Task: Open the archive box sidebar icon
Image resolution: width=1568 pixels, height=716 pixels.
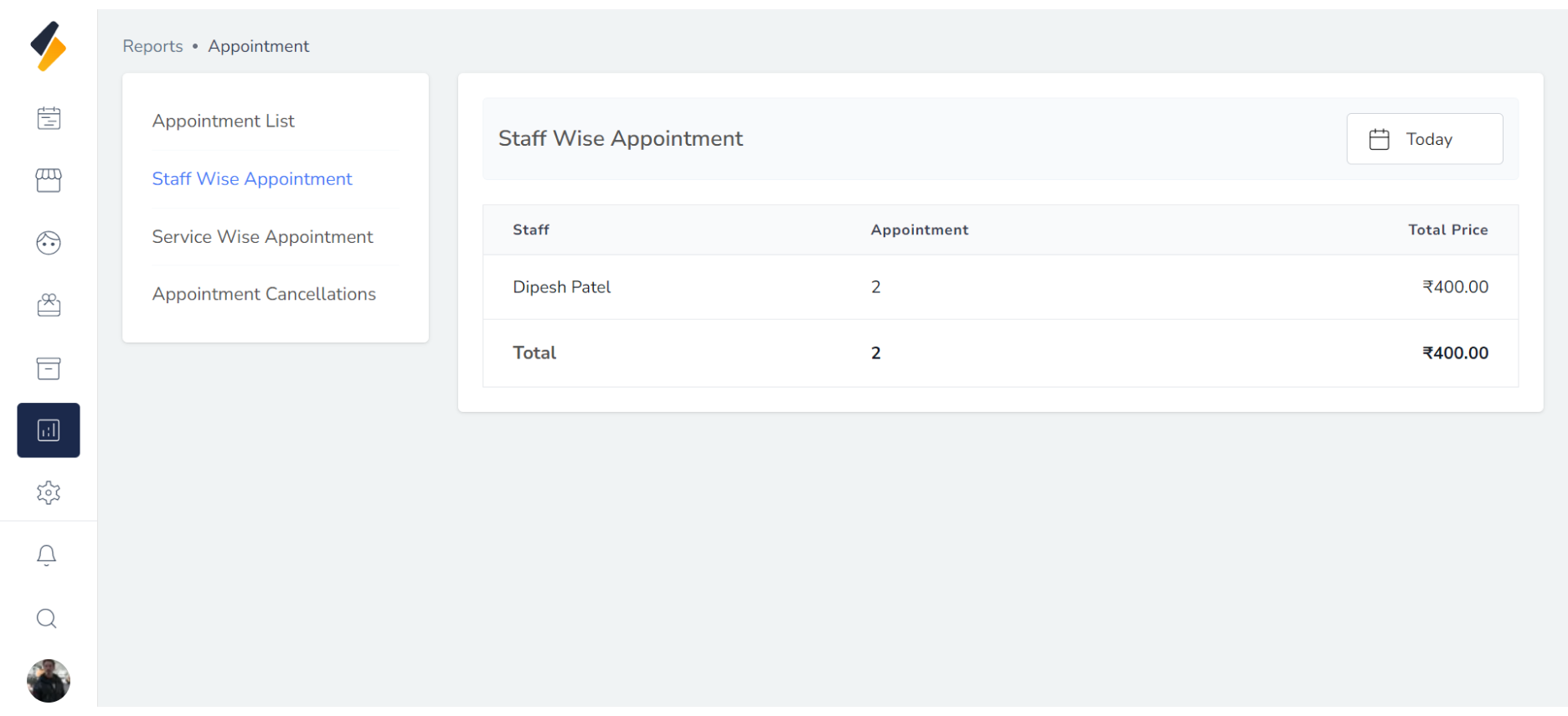Action: click(49, 368)
